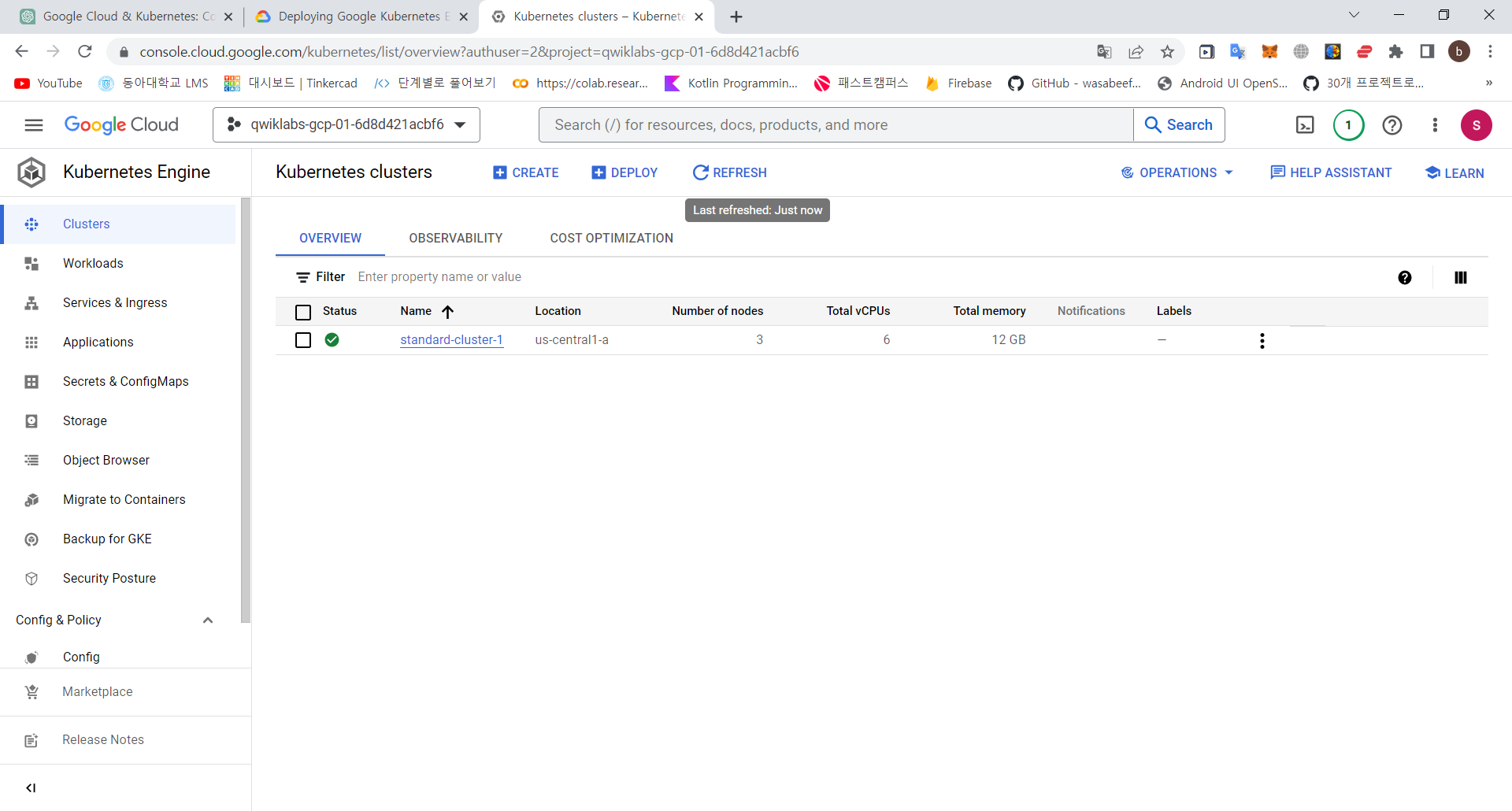Switch to the COST OPTIMIZATION tab
This screenshot has width=1512, height=811.
pyautogui.click(x=612, y=239)
